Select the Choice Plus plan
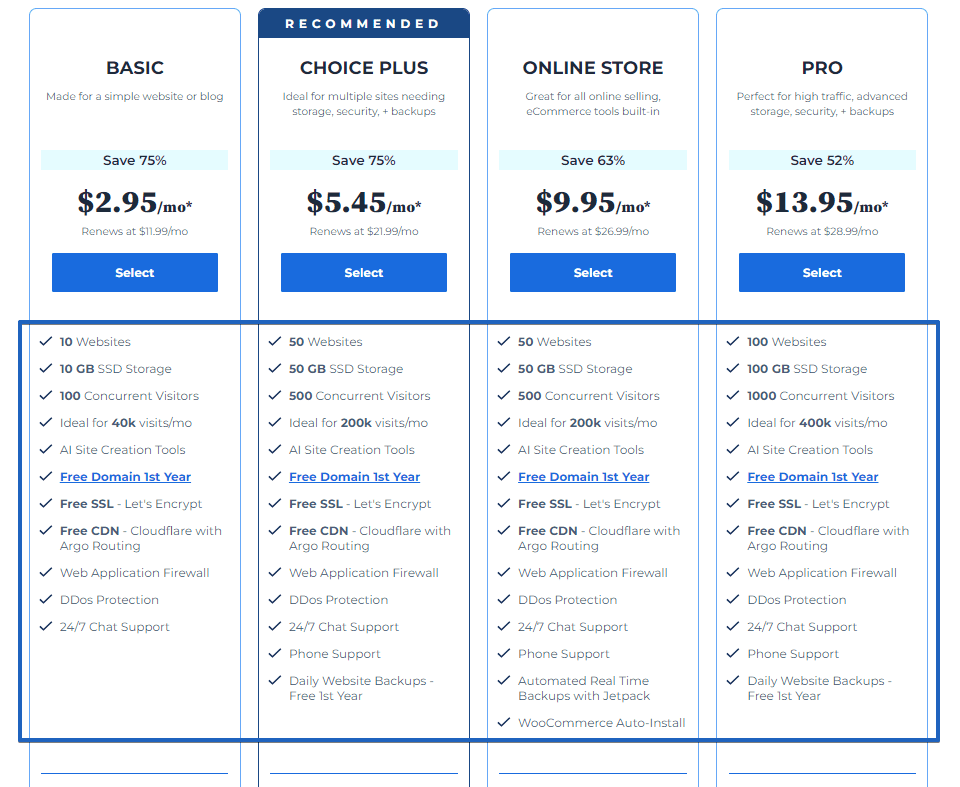The image size is (960, 787). tap(364, 273)
